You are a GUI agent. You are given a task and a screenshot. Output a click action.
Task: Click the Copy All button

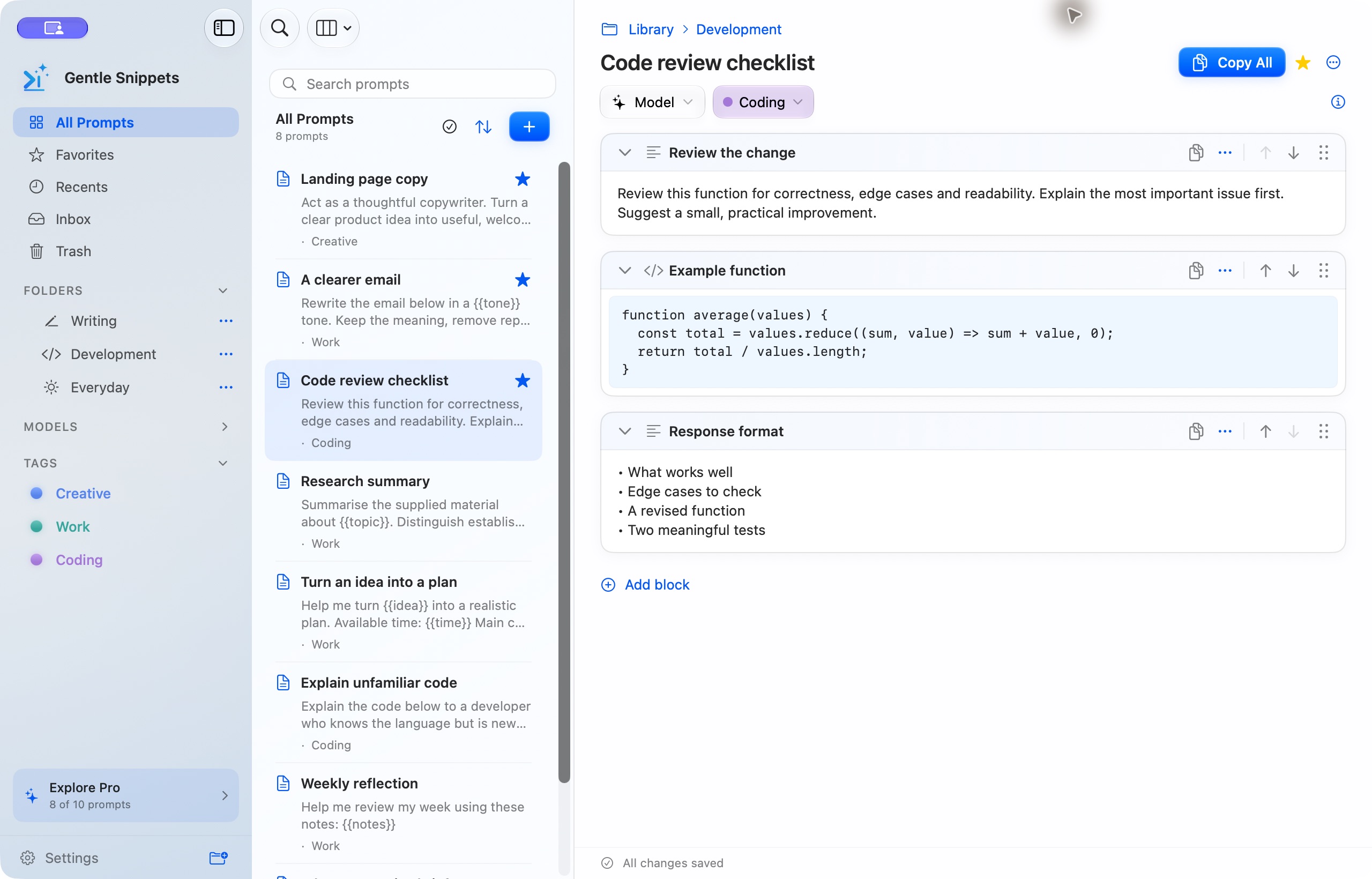coord(1232,63)
